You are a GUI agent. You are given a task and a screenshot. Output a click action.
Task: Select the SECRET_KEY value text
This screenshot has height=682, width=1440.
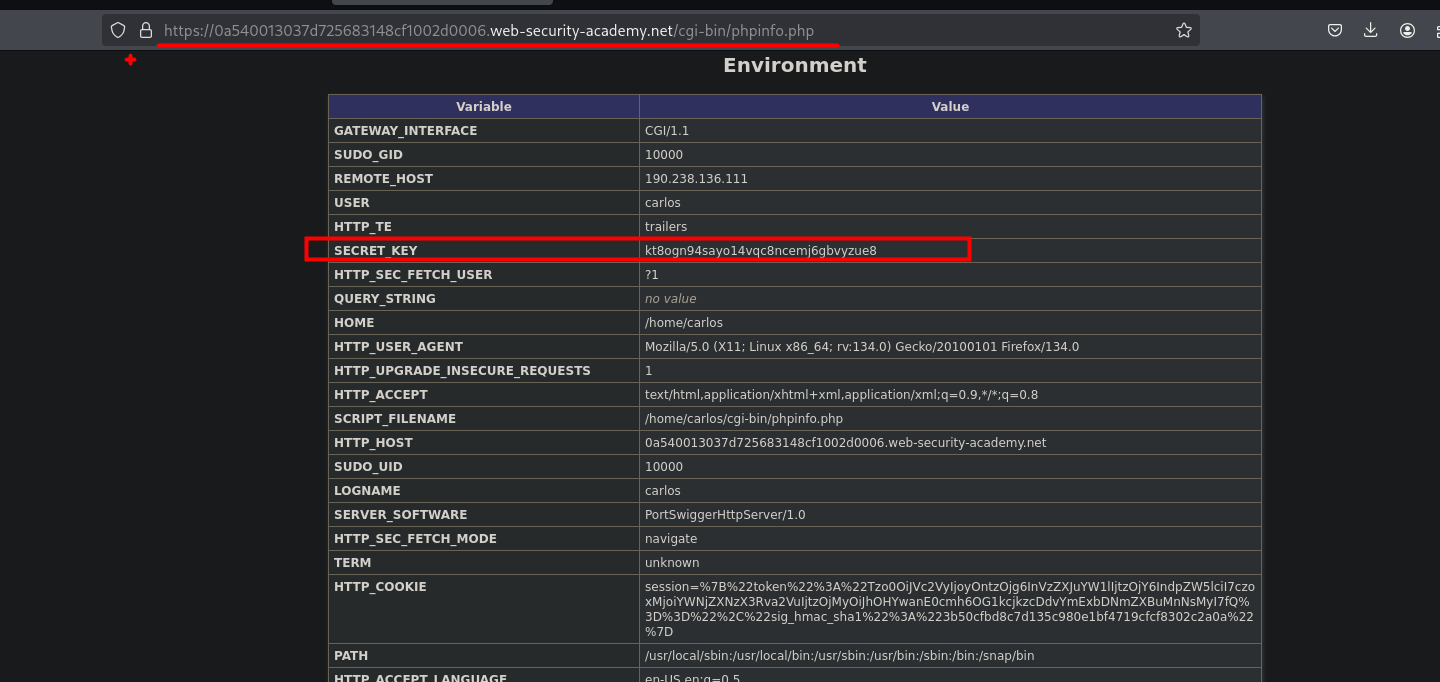(760, 250)
